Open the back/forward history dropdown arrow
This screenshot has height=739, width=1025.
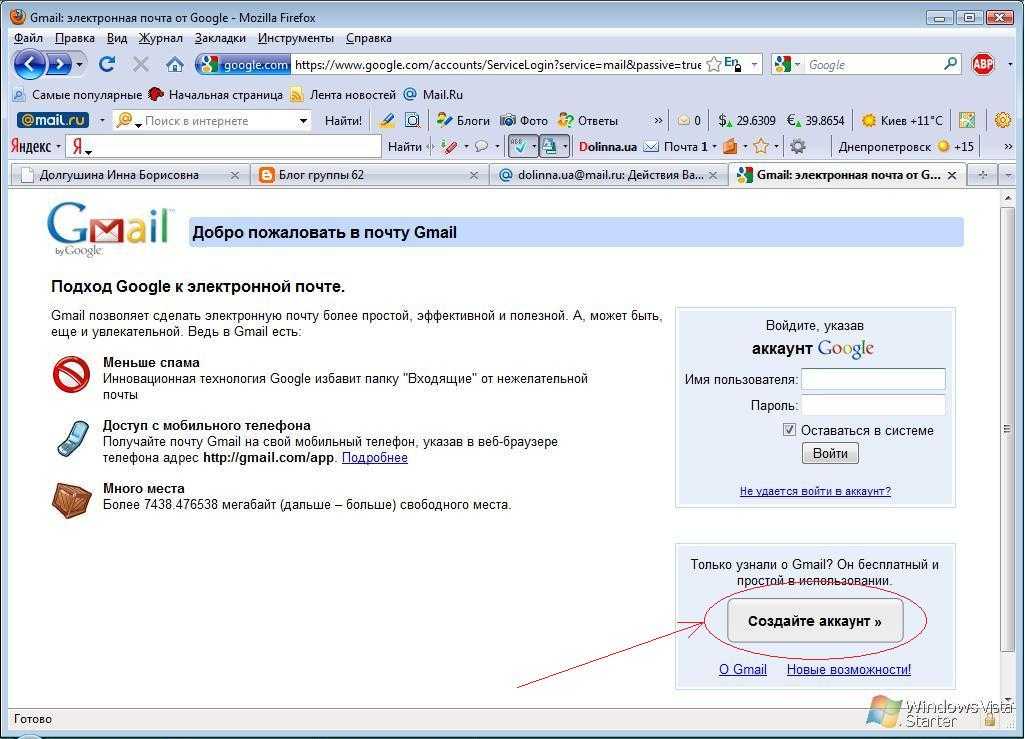coord(80,64)
